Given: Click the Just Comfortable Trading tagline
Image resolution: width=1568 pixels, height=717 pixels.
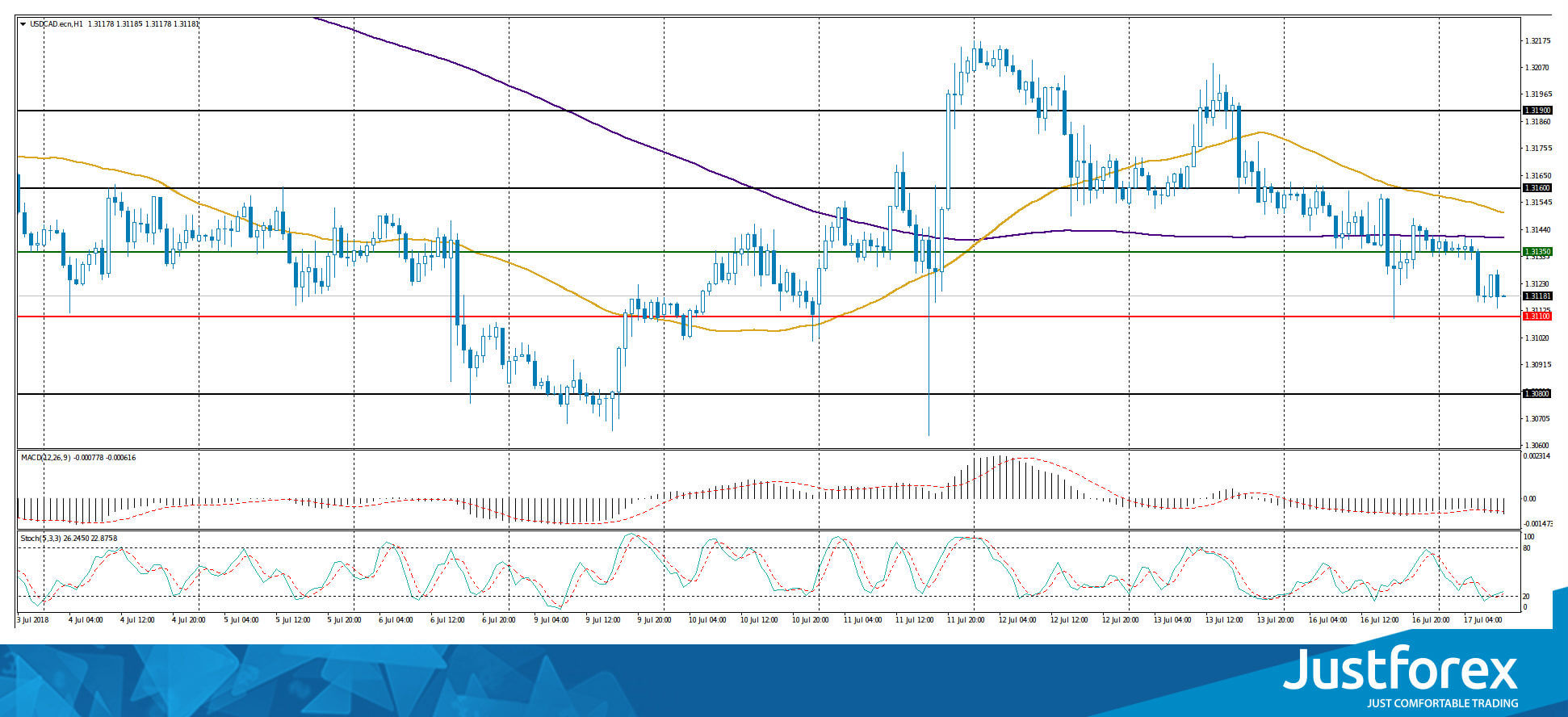Looking at the screenshot, I should (x=1442, y=703).
